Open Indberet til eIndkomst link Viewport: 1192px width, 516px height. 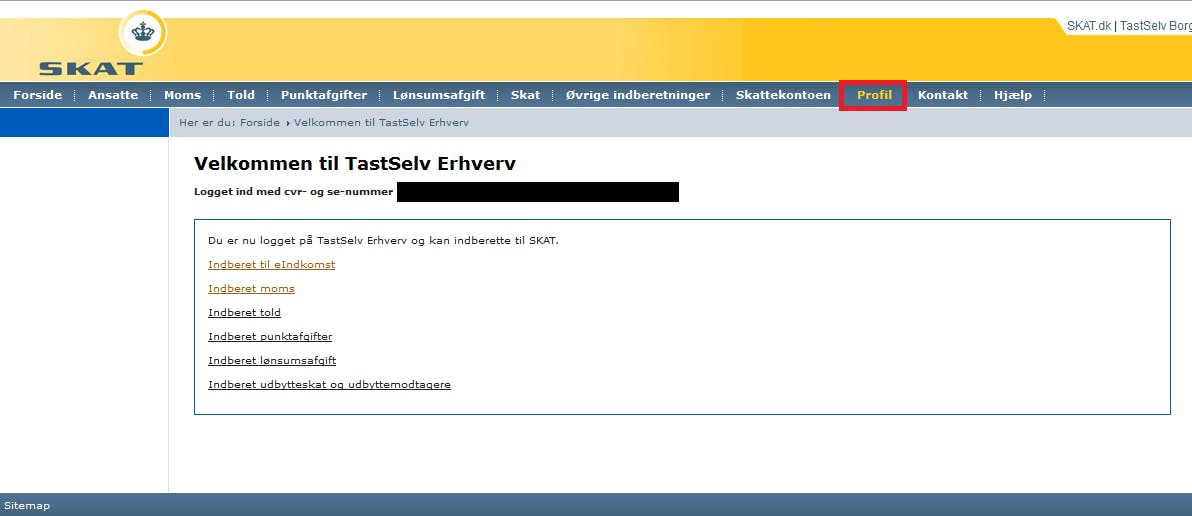[271, 264]
